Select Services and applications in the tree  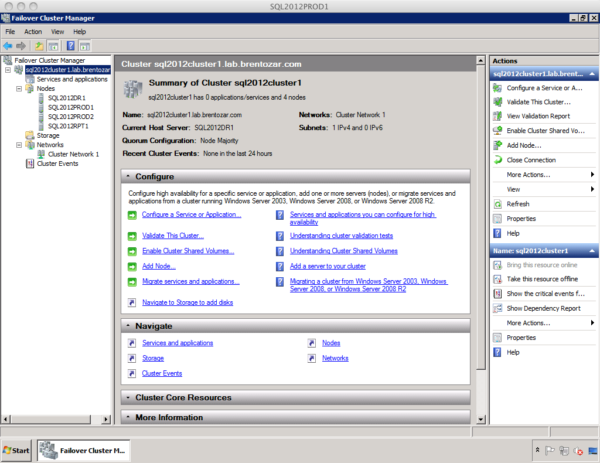click(x=72, y=79)
